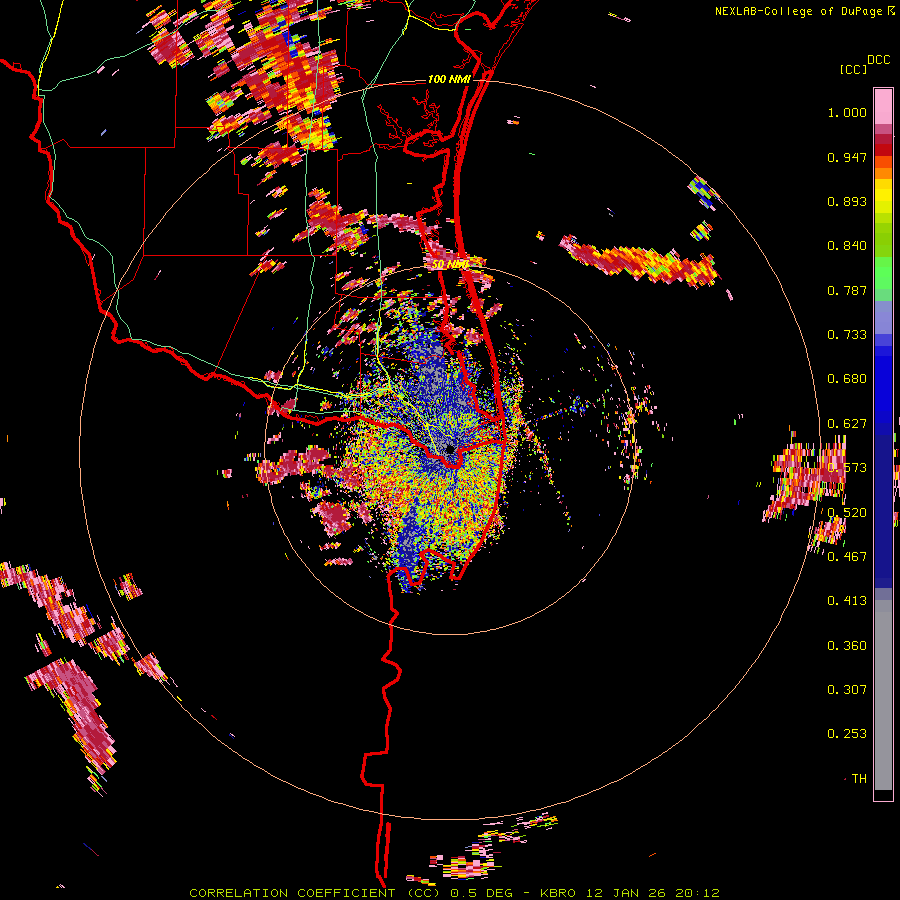Pick the light pink segment of color bar
Viewport: 900px width, 900px height.
click(x=883, y=106)
